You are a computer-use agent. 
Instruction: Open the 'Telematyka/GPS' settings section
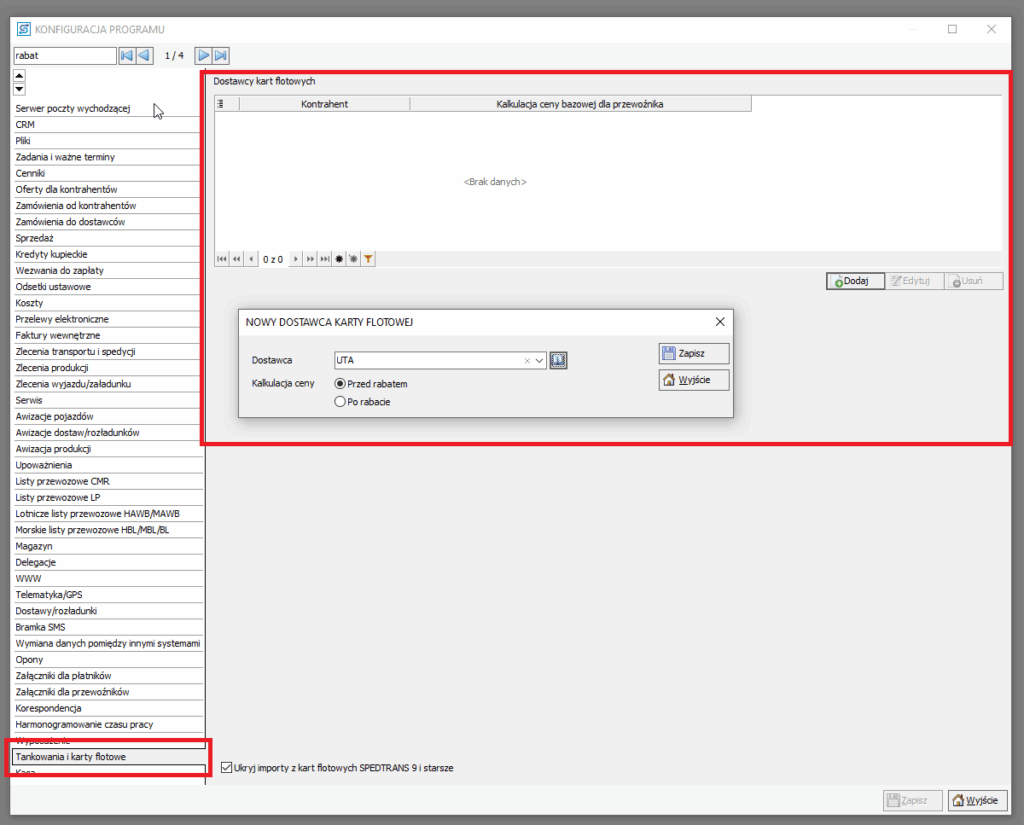pos(49,594)
